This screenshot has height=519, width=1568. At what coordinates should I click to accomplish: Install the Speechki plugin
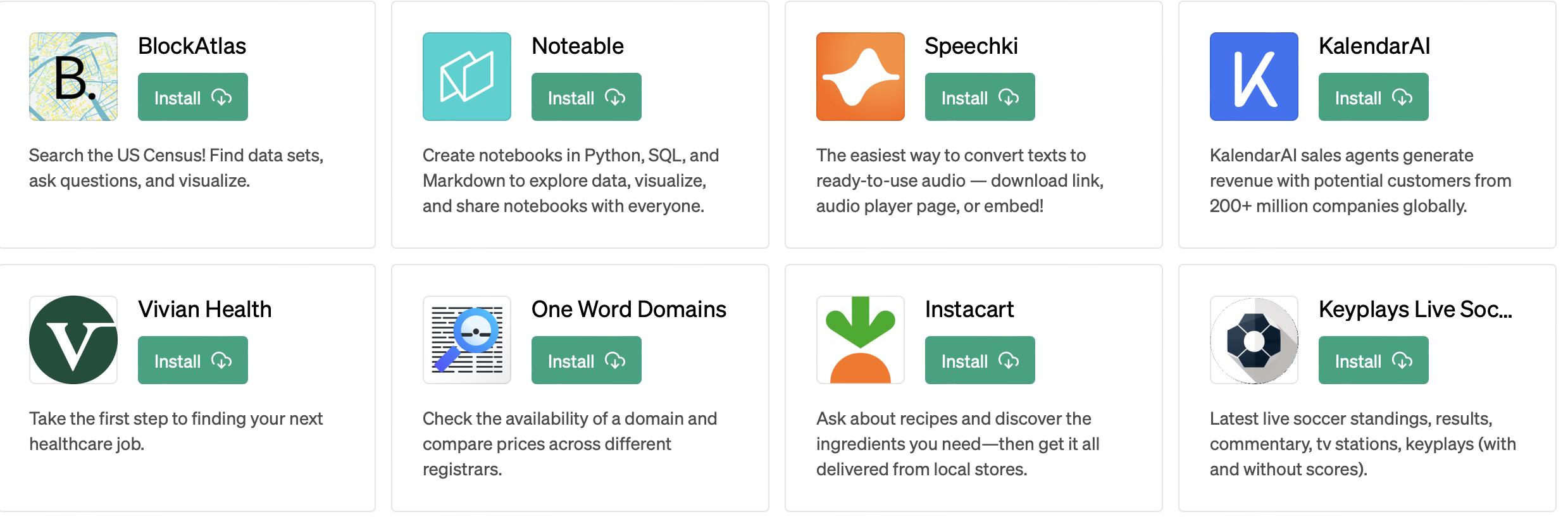click(x=980, y=97)
